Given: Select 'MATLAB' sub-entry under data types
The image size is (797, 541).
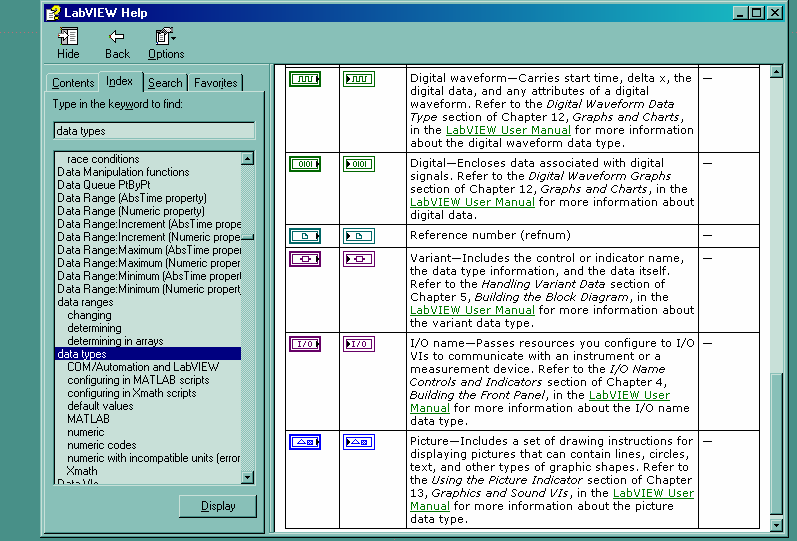Looking at the screenshot, I should (88, 419).
